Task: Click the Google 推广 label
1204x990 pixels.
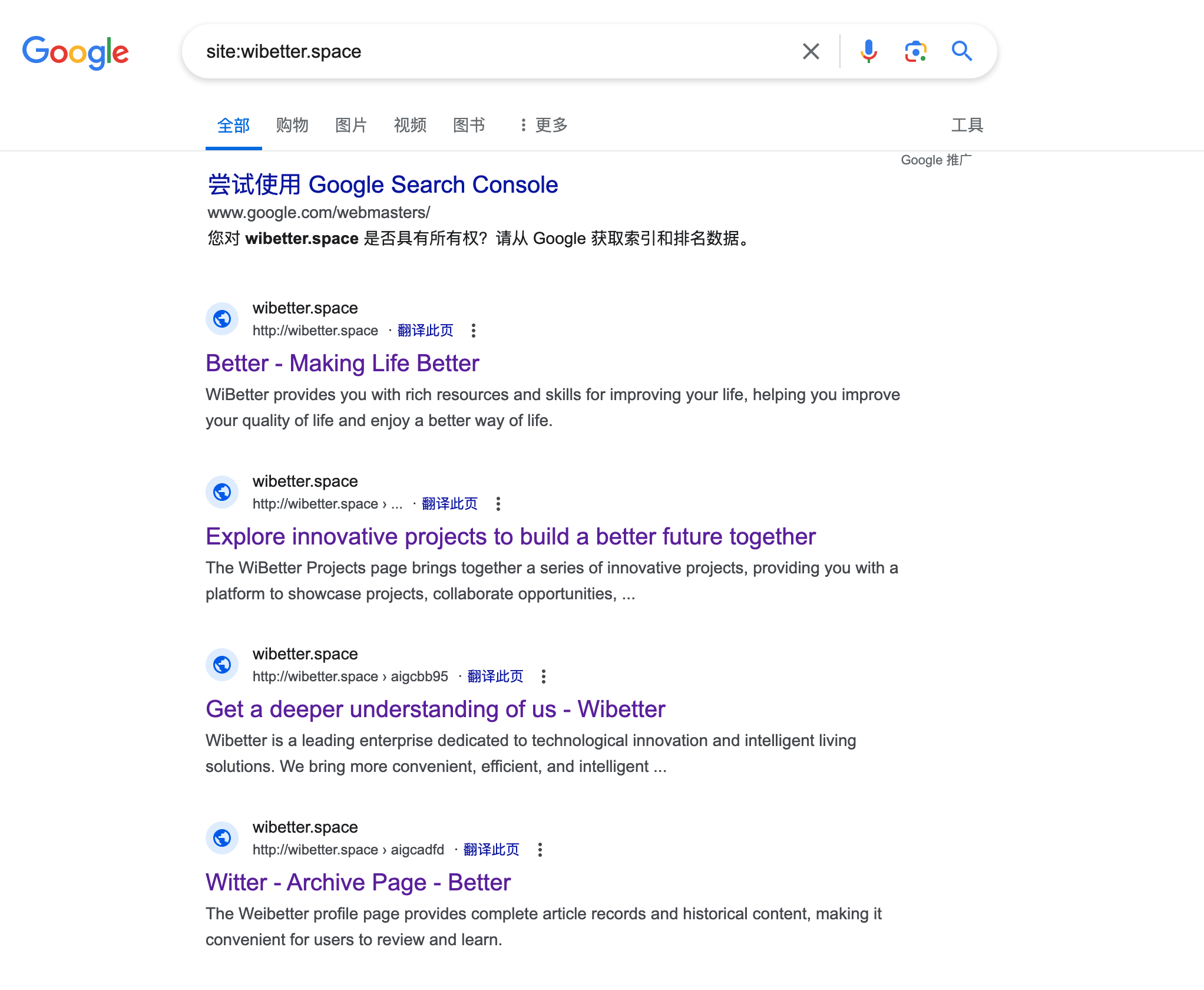Action: click(x=936, y=160)
